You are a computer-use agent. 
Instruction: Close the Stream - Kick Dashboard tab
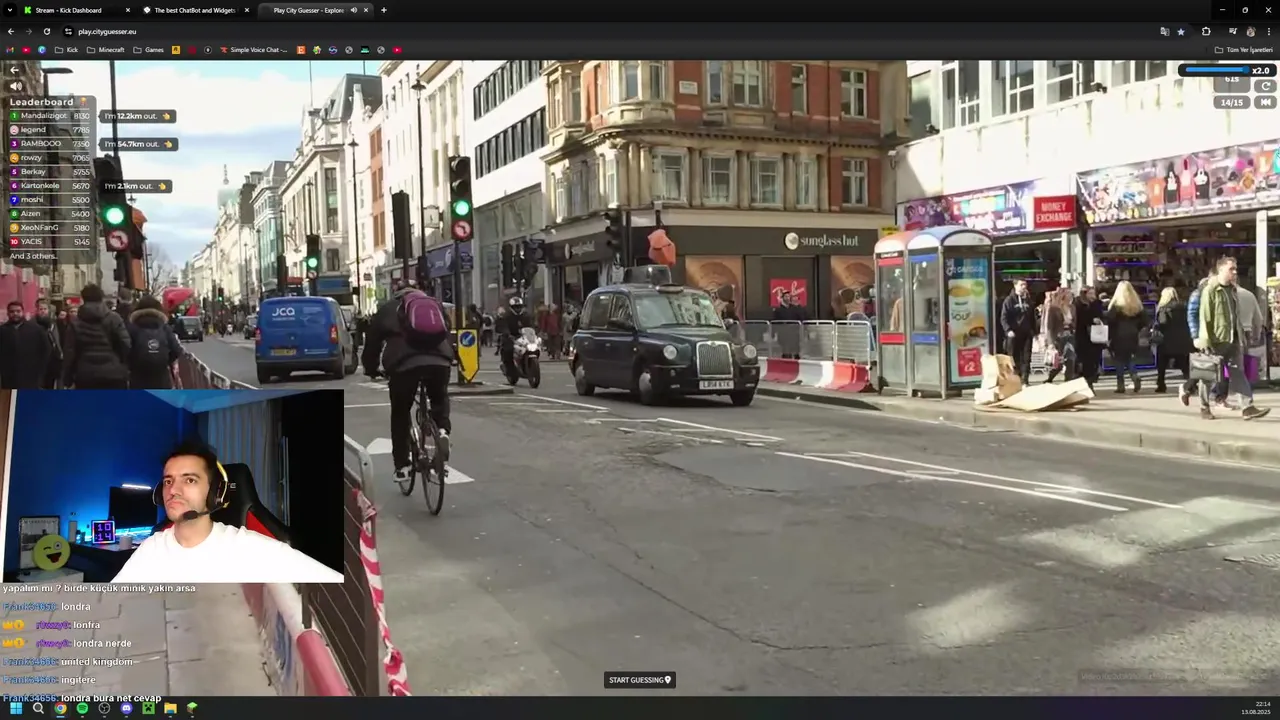click(x=128, y=10)
